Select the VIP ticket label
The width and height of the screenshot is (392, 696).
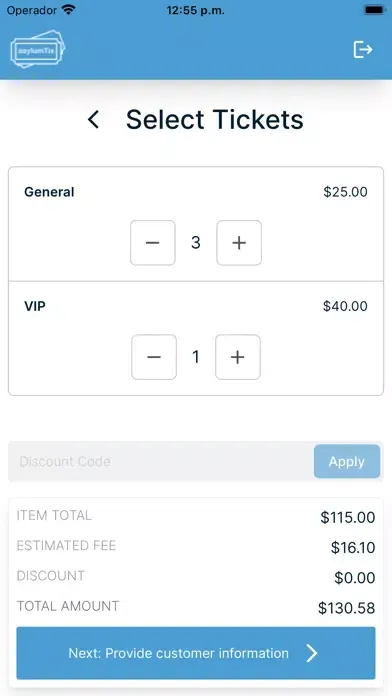pos(35,306)
